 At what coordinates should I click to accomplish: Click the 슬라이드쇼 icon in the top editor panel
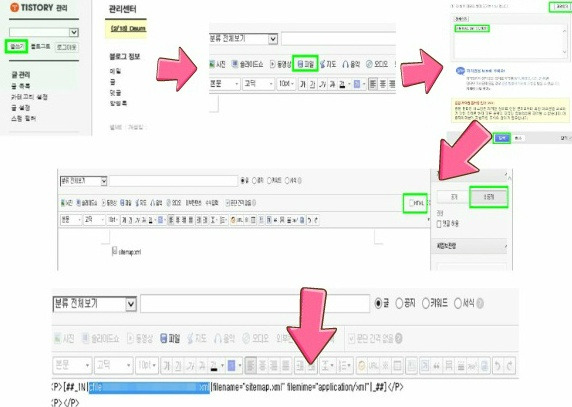point(247,65)
